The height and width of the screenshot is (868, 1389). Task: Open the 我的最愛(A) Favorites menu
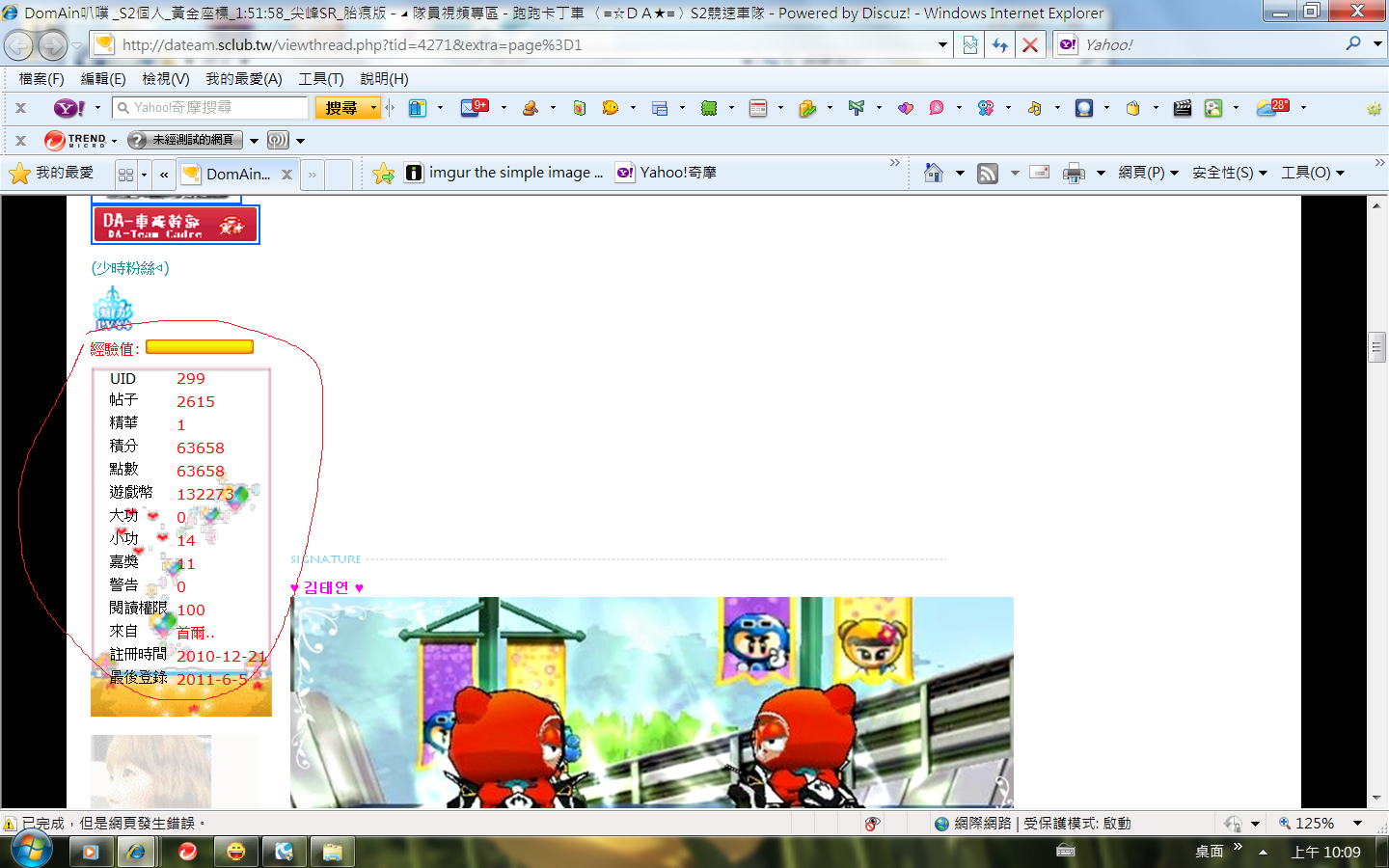244,79
